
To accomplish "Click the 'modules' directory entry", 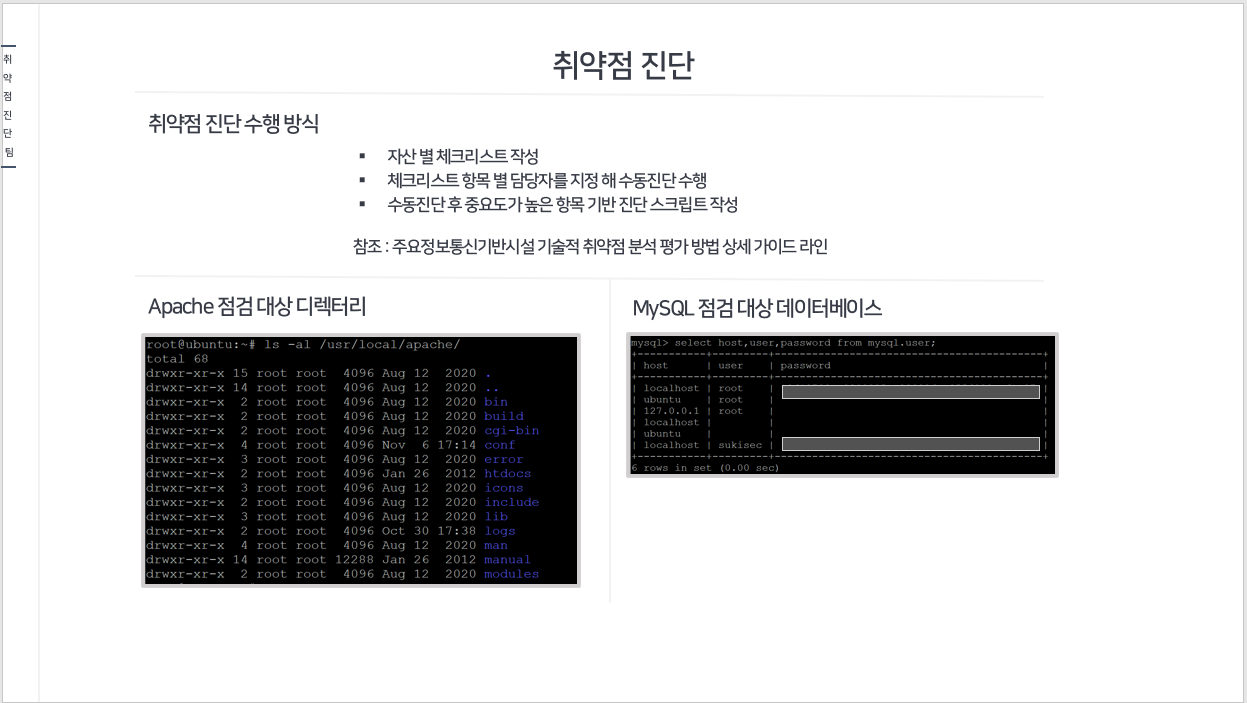I will [x=512, y=574].
